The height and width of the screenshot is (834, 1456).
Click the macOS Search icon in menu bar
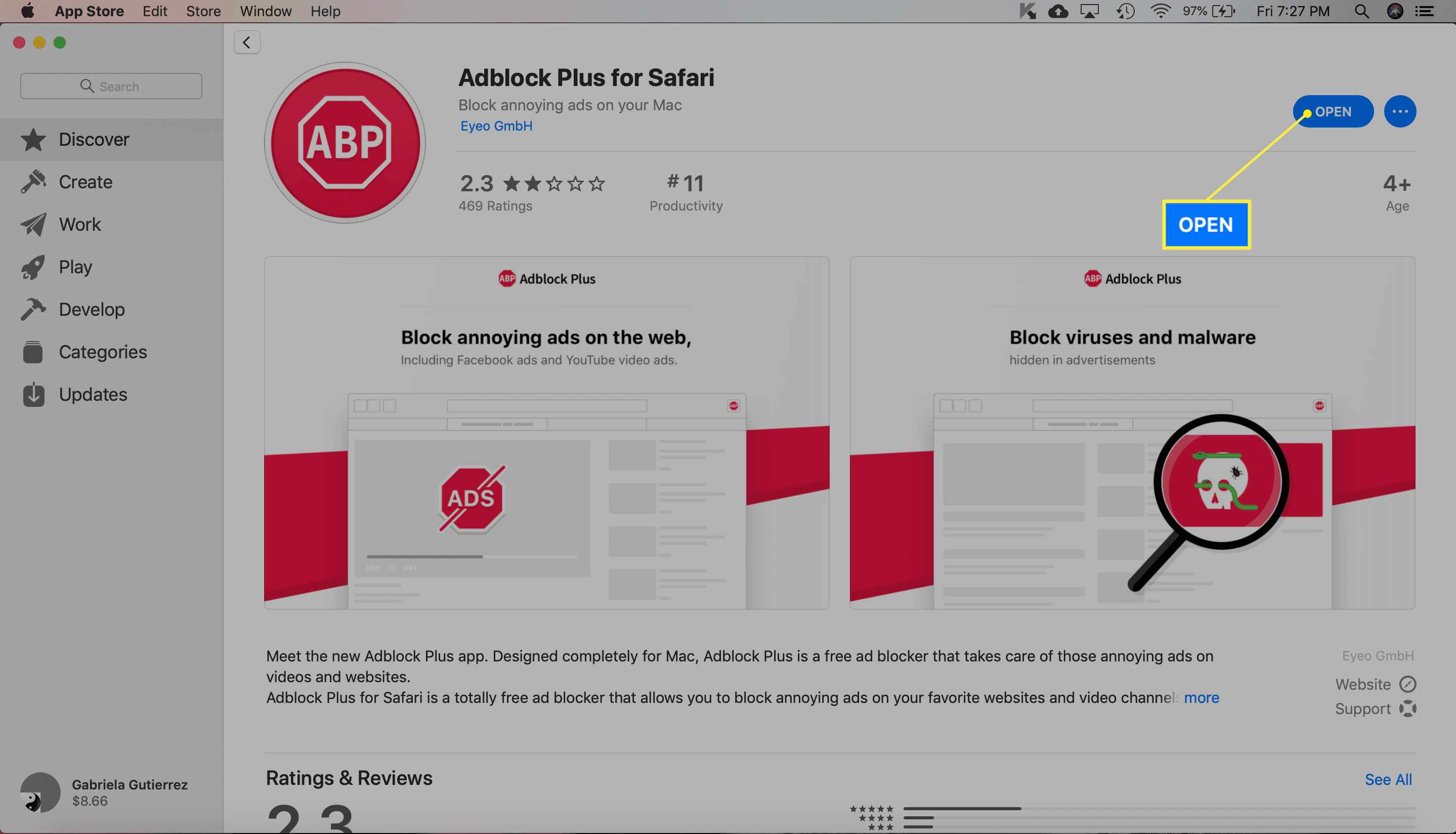pos(1361,11)
